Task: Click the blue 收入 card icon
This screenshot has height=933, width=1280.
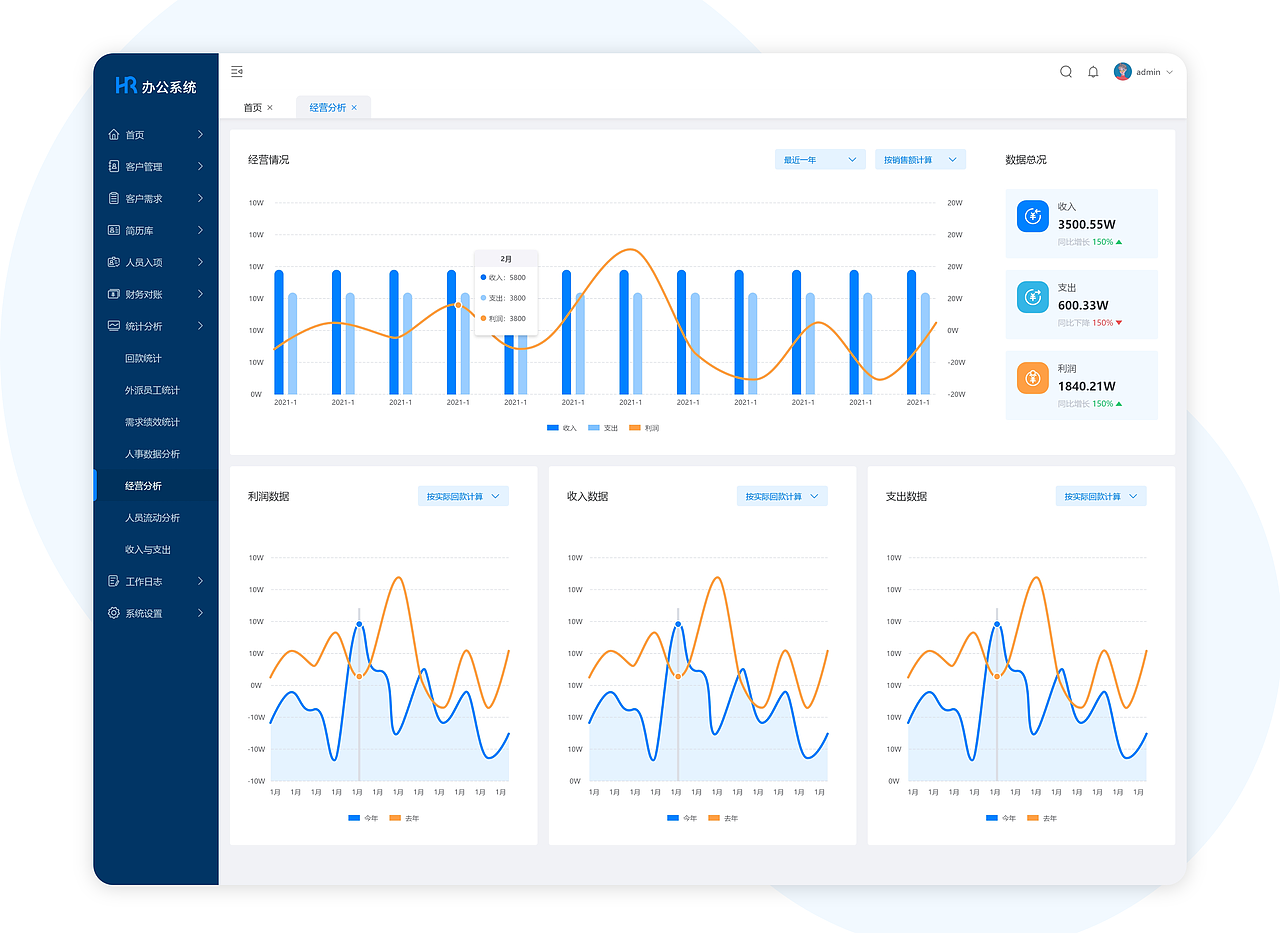Action: pyautogui.click(x=1033, y=216)
